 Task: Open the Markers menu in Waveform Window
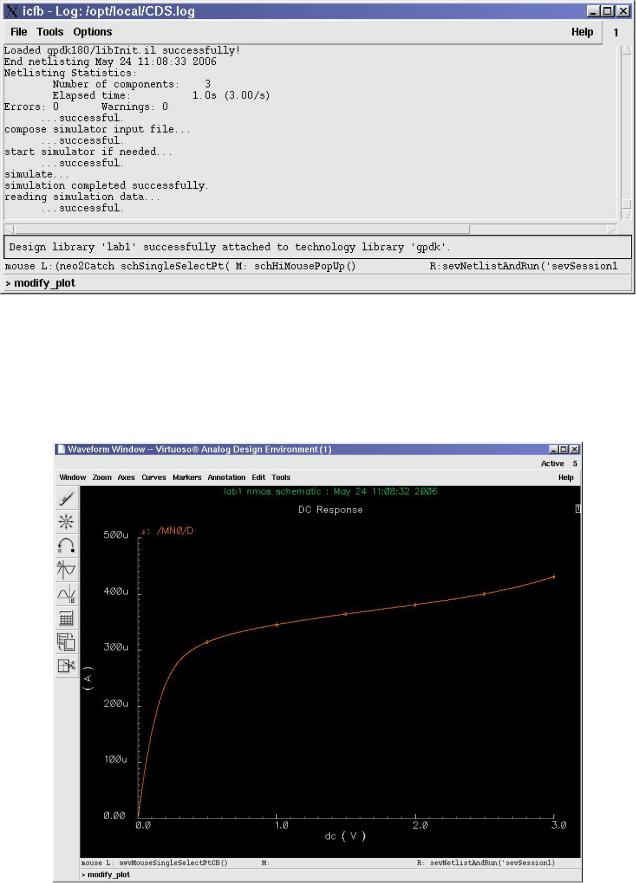(187, 477)
